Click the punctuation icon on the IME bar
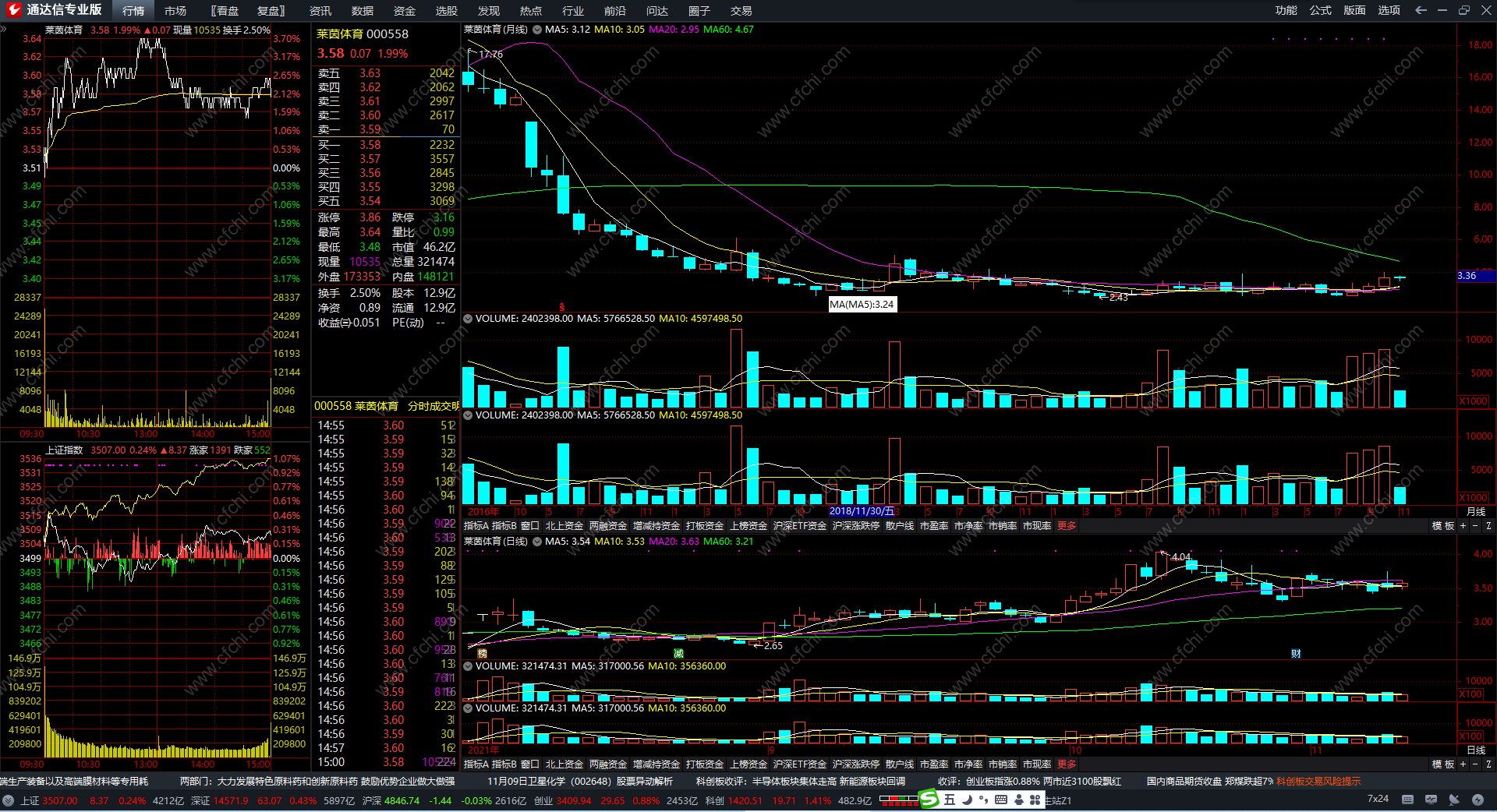Viewport: 1497px width, 812px height. coord(984,800)
